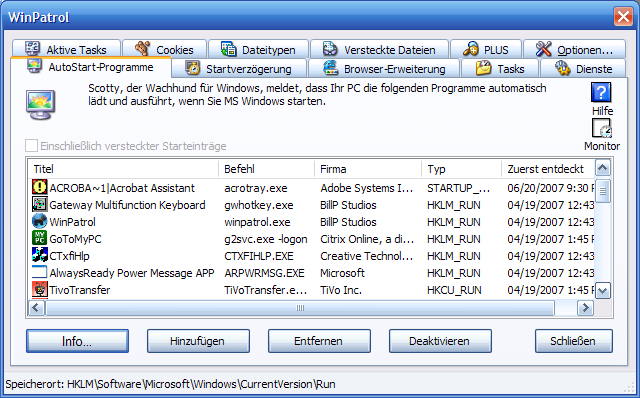Sort by Zuerst entdeckt column header
The width and height of the screenshot is (640, 398).
coord(548,169)
